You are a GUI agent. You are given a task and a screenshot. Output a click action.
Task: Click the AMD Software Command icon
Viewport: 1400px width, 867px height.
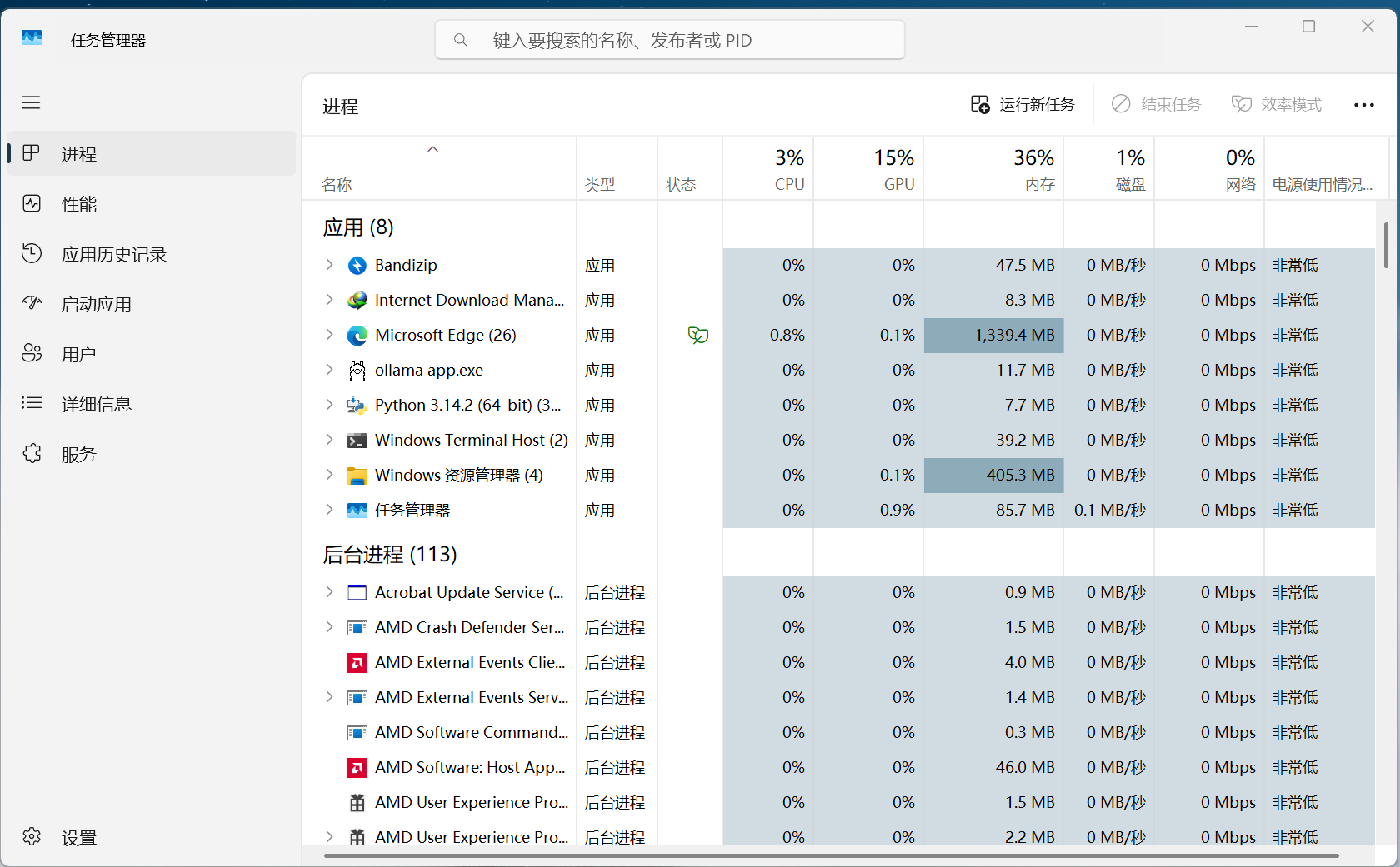tap(357, 733)
